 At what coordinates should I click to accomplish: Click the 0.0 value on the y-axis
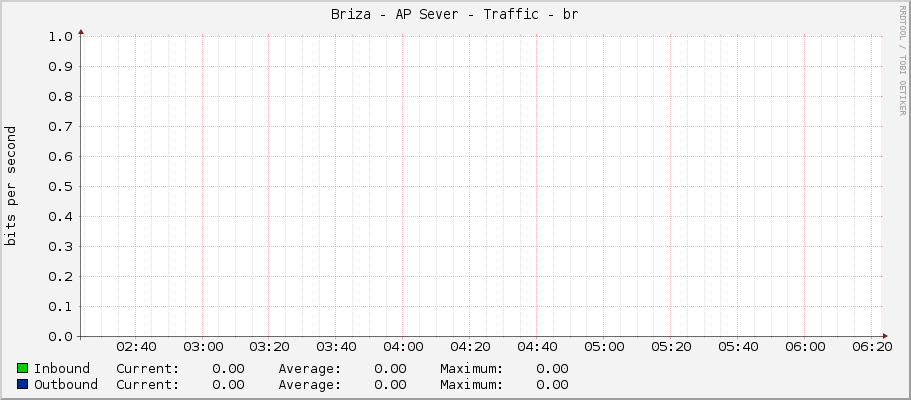[60, 337]
